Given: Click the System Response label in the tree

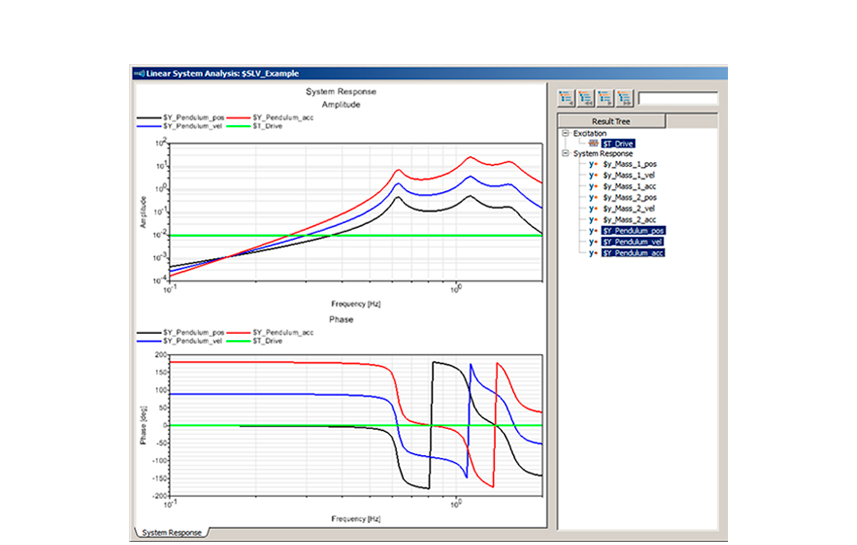Looking at the screenshot, I should click(602, 154).
